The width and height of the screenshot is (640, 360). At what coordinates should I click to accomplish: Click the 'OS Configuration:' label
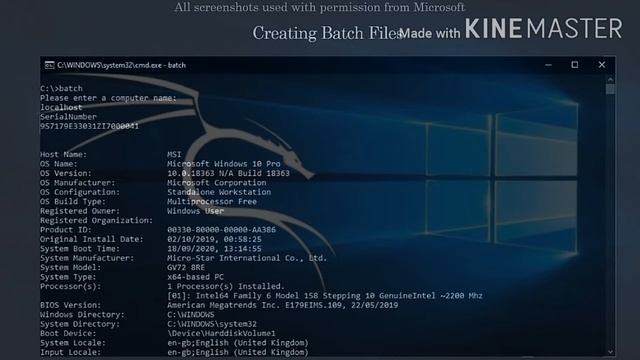80,192
